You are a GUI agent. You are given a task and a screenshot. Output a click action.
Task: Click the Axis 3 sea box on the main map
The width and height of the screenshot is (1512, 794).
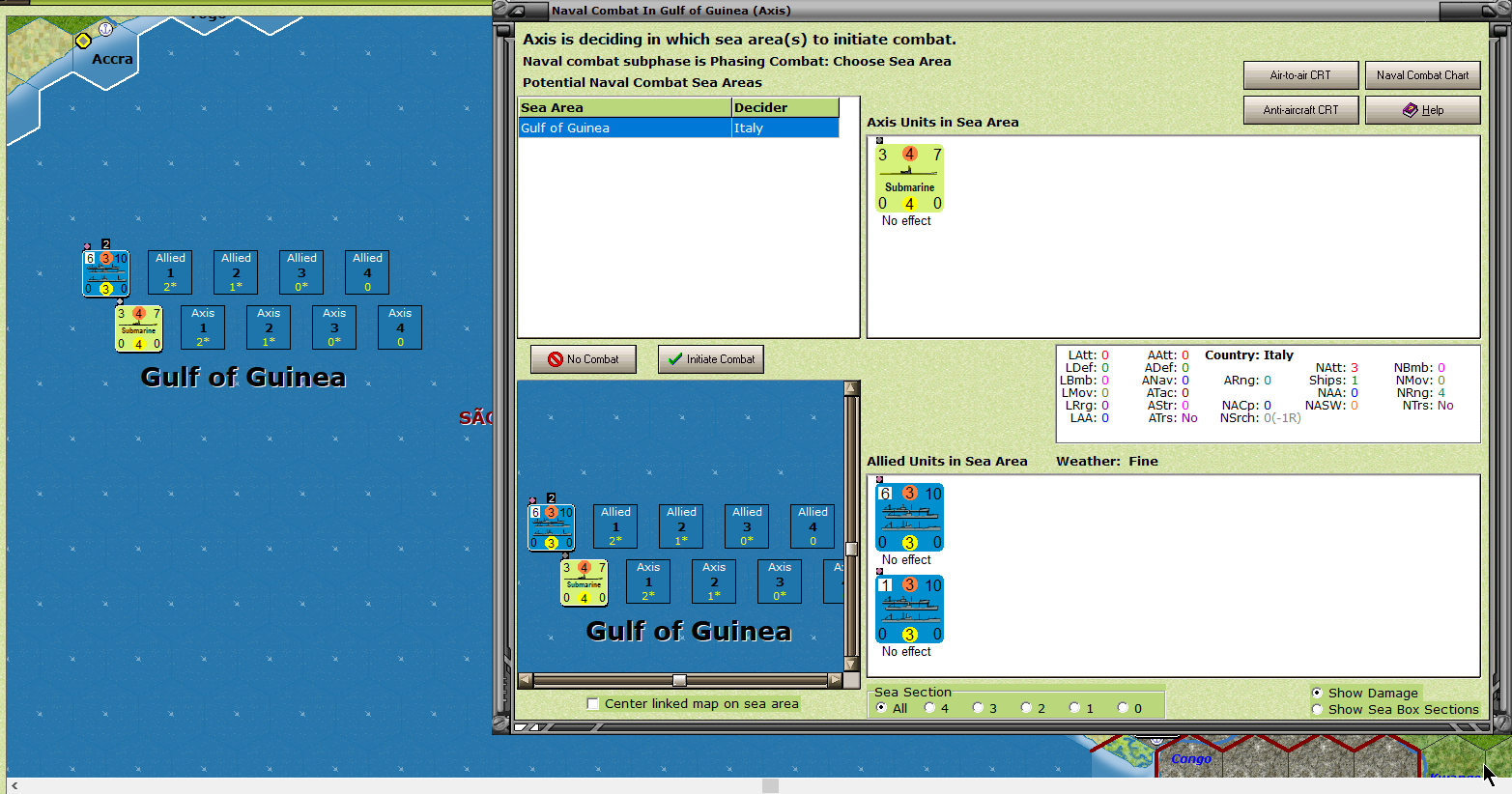[334, 327]
